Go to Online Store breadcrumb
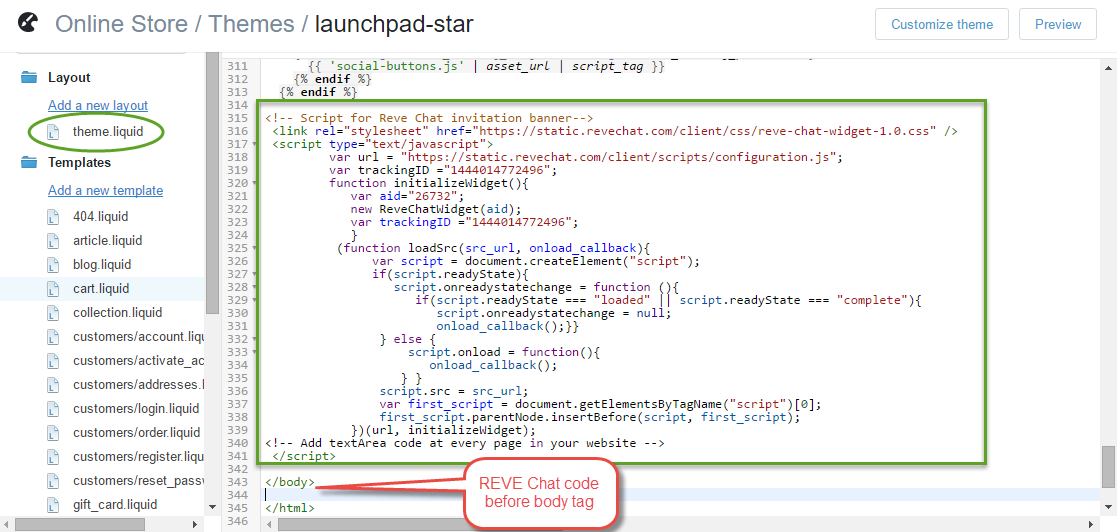The image size is (1117, 532). click(121, 24)
